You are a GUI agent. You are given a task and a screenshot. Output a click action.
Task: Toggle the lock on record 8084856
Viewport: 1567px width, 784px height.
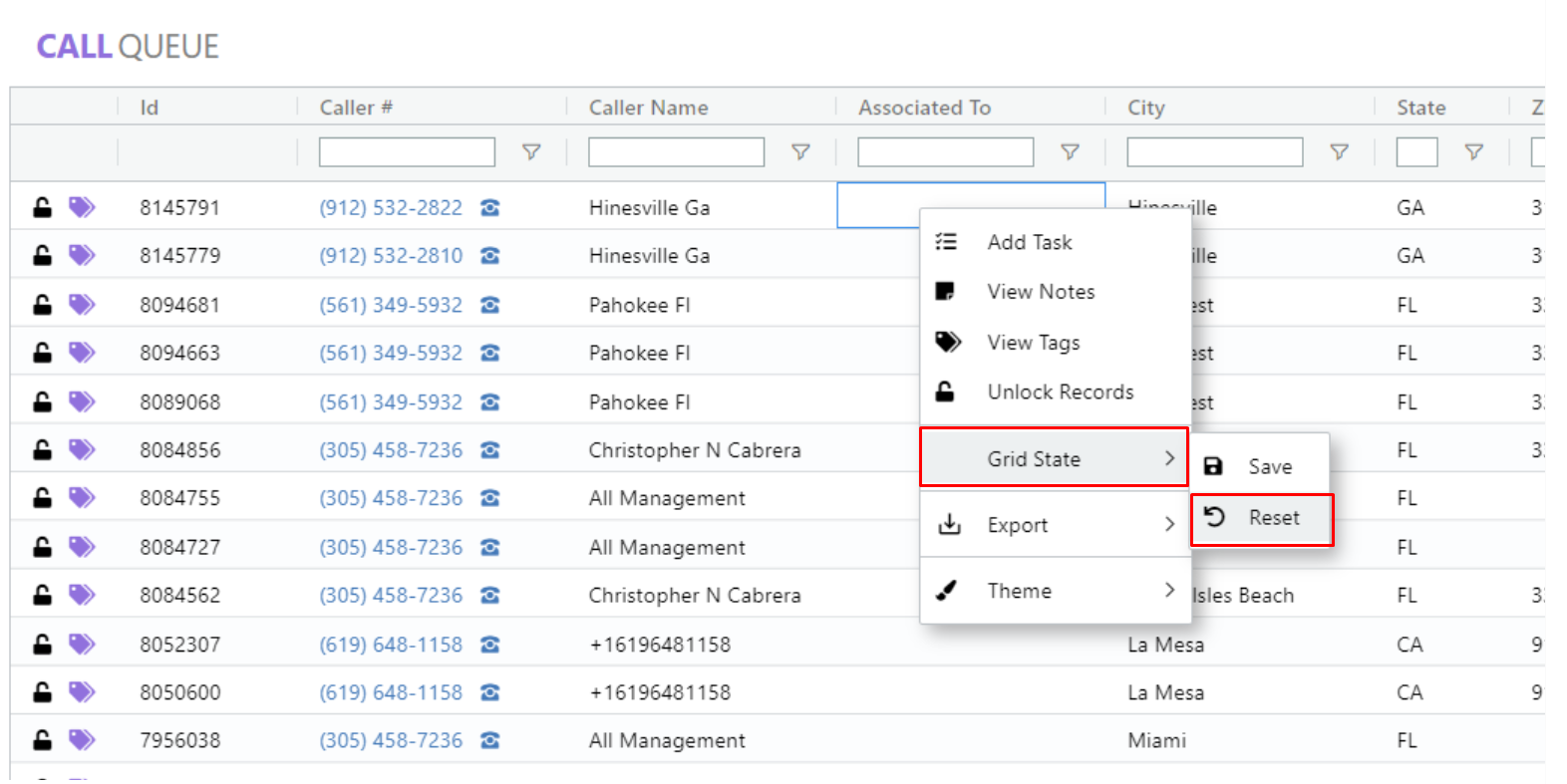pos(42,450)
